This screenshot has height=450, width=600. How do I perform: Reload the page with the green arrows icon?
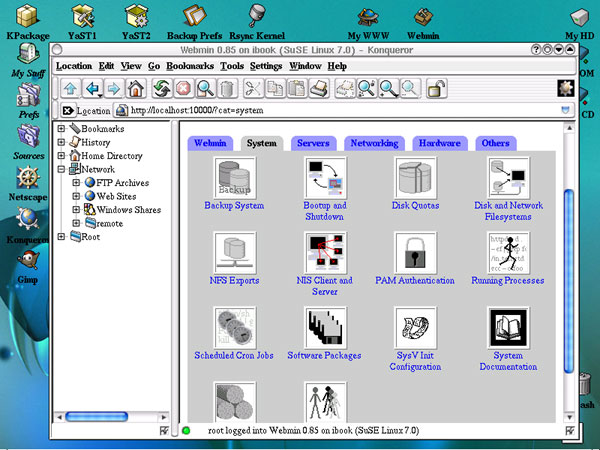pyautogui.click(x=162, y=89)
